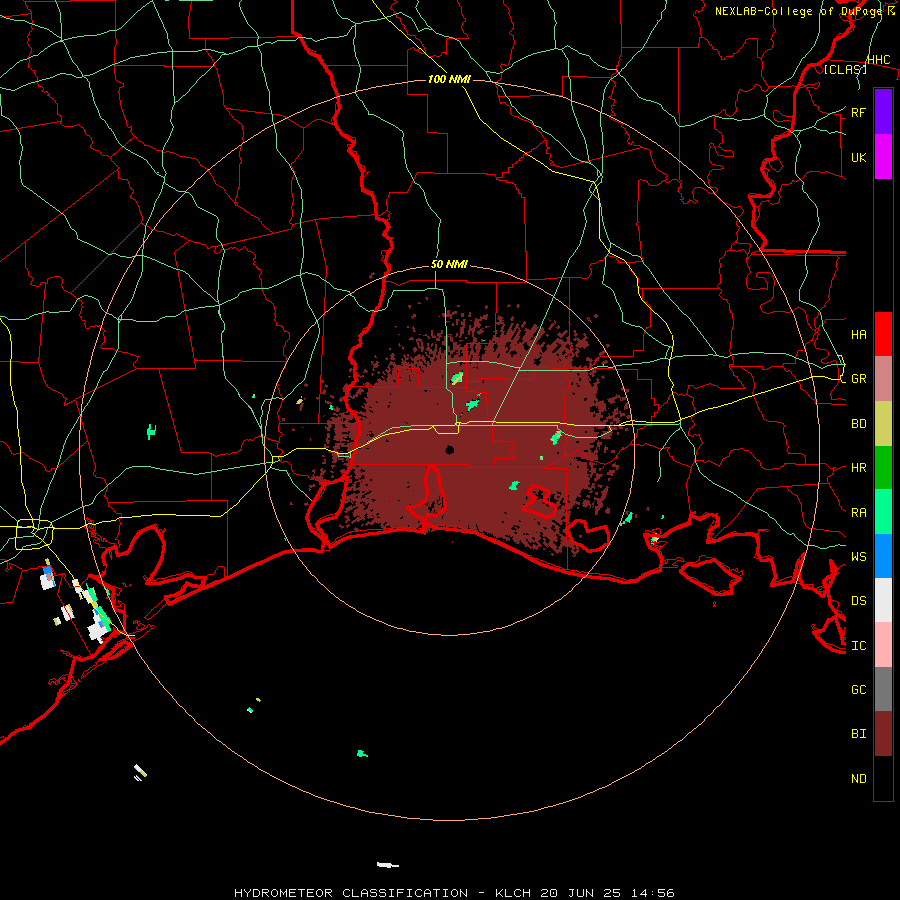Click the BD legend label

point(858,424)
